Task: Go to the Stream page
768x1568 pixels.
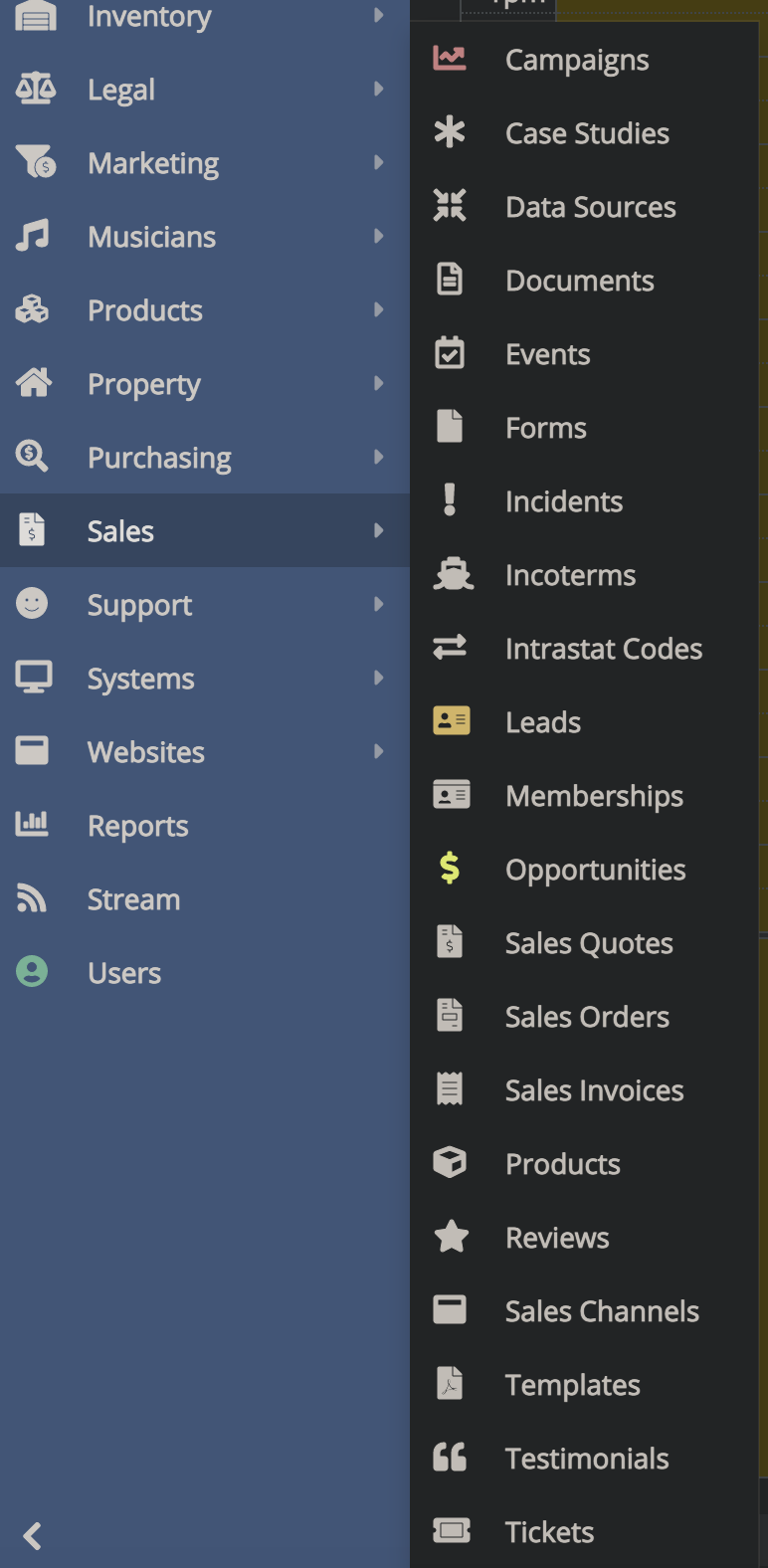Action: click(133, 899)
